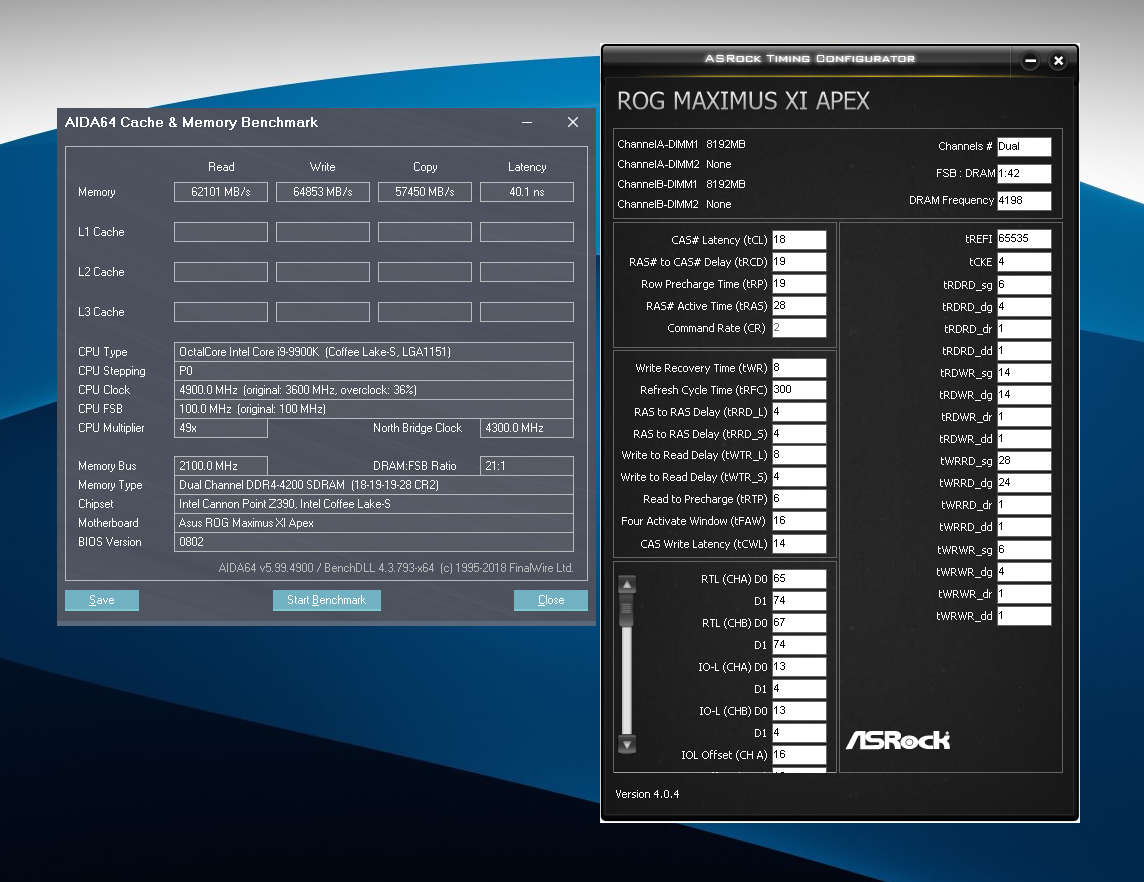1144x882 pixels.
Task: Click RTL (CHB) D0 value field
Action: [x=799, y=622]
